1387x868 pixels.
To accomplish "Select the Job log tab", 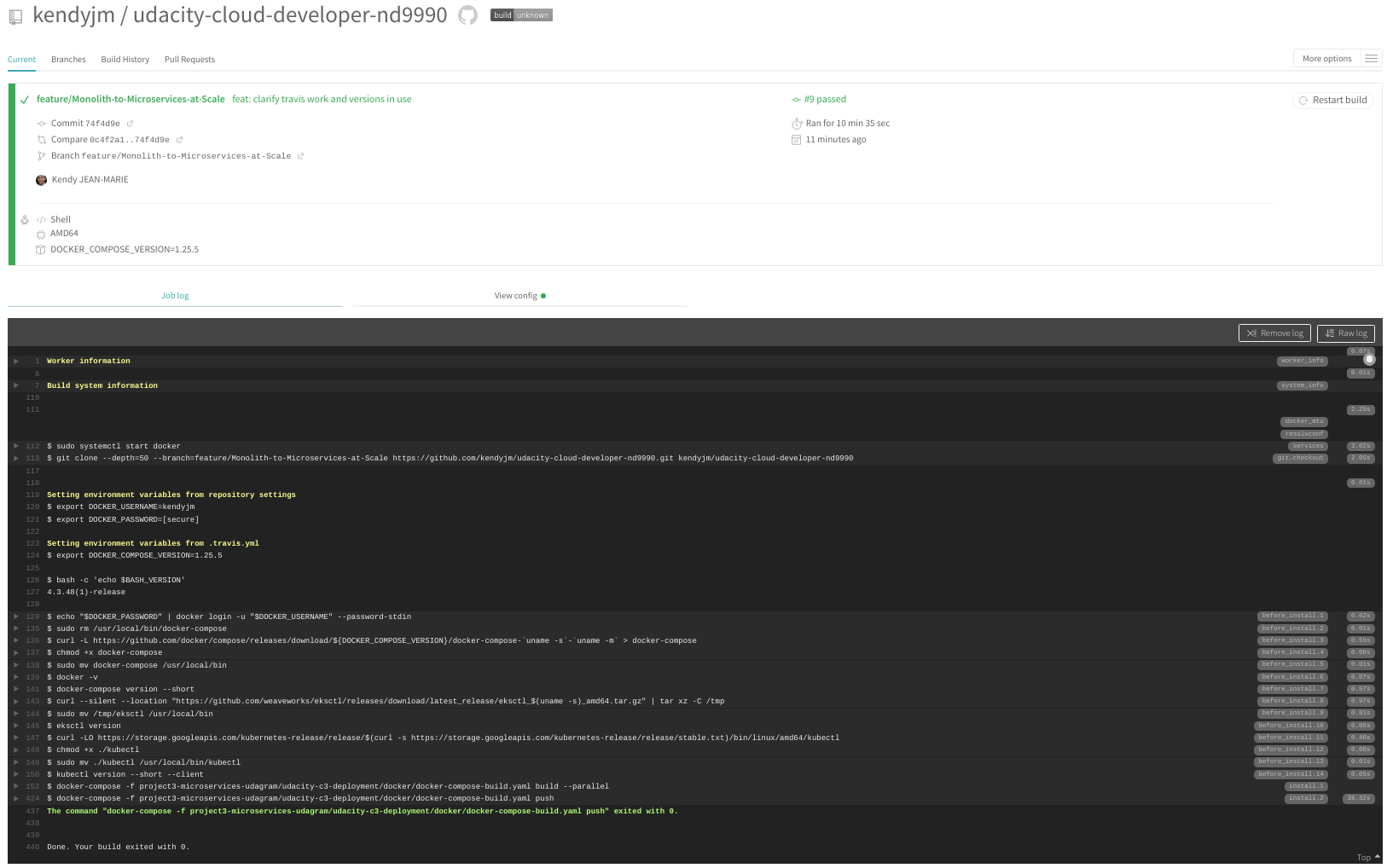I will [x=175, y=296].
